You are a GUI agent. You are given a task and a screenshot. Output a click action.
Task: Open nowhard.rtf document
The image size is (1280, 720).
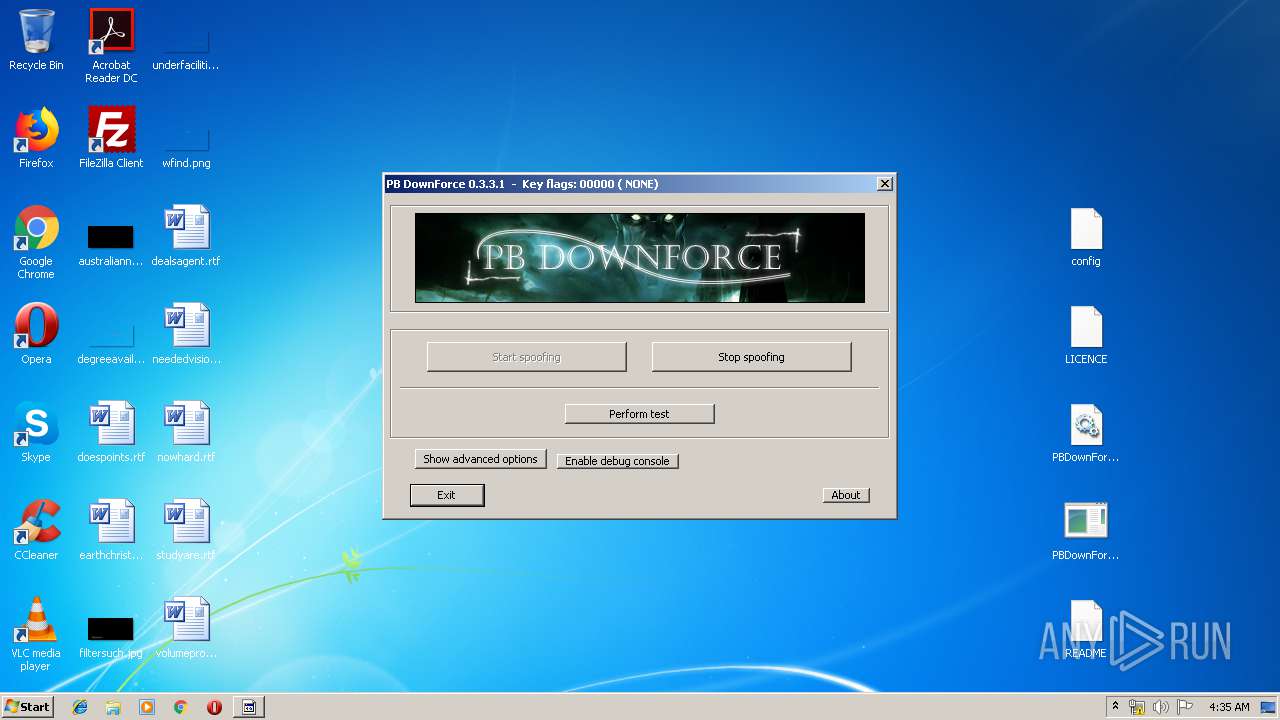[x=186, y=433]
